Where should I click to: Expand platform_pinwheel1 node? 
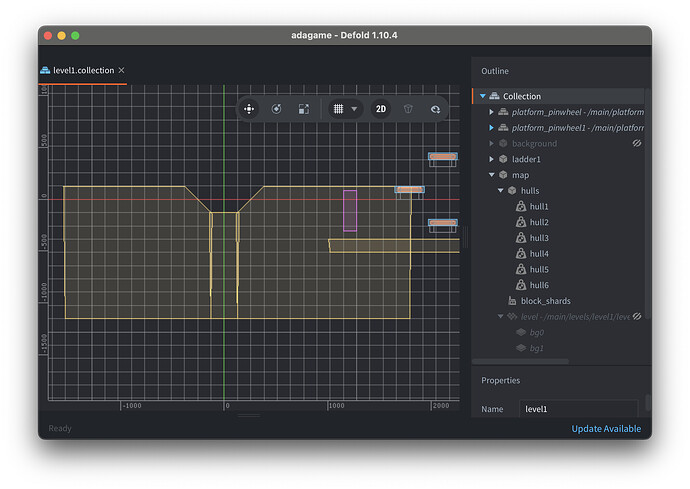coord(491,128)
